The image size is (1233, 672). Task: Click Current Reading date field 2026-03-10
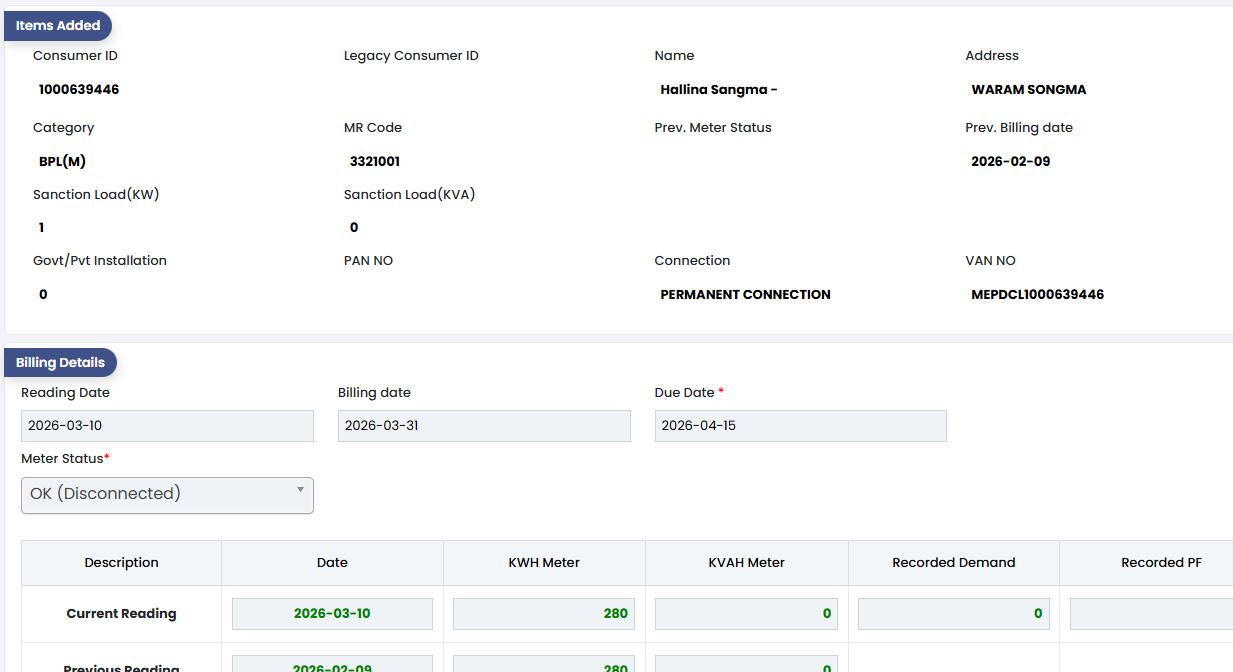(x=332, y=614)
